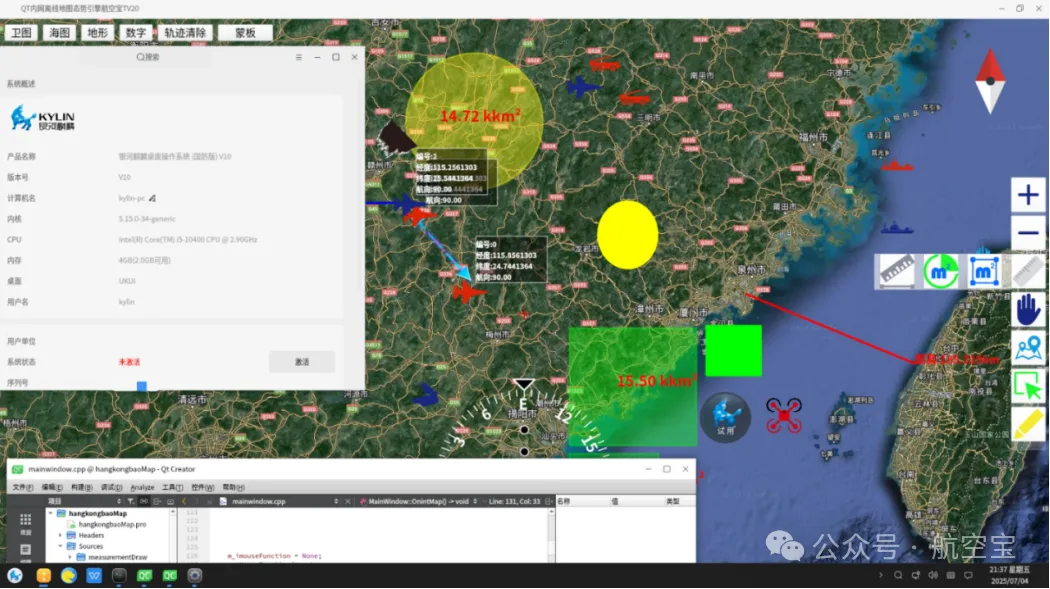Screen dimensions: 1050x589
Task: Select the rectangular area m² measurement tool
Action: [984, 271]
